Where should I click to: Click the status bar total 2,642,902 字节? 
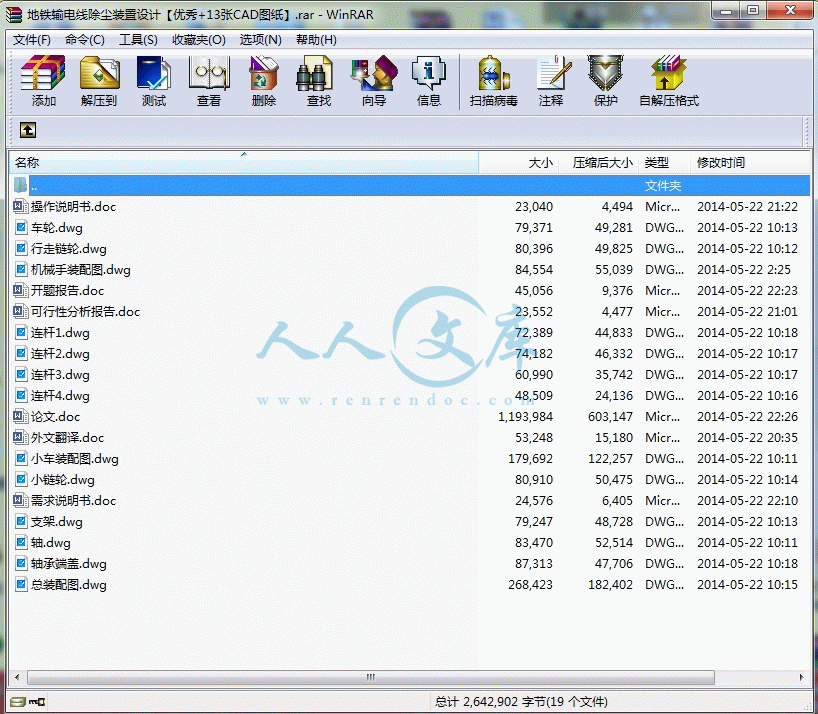(x=489, y=702)
